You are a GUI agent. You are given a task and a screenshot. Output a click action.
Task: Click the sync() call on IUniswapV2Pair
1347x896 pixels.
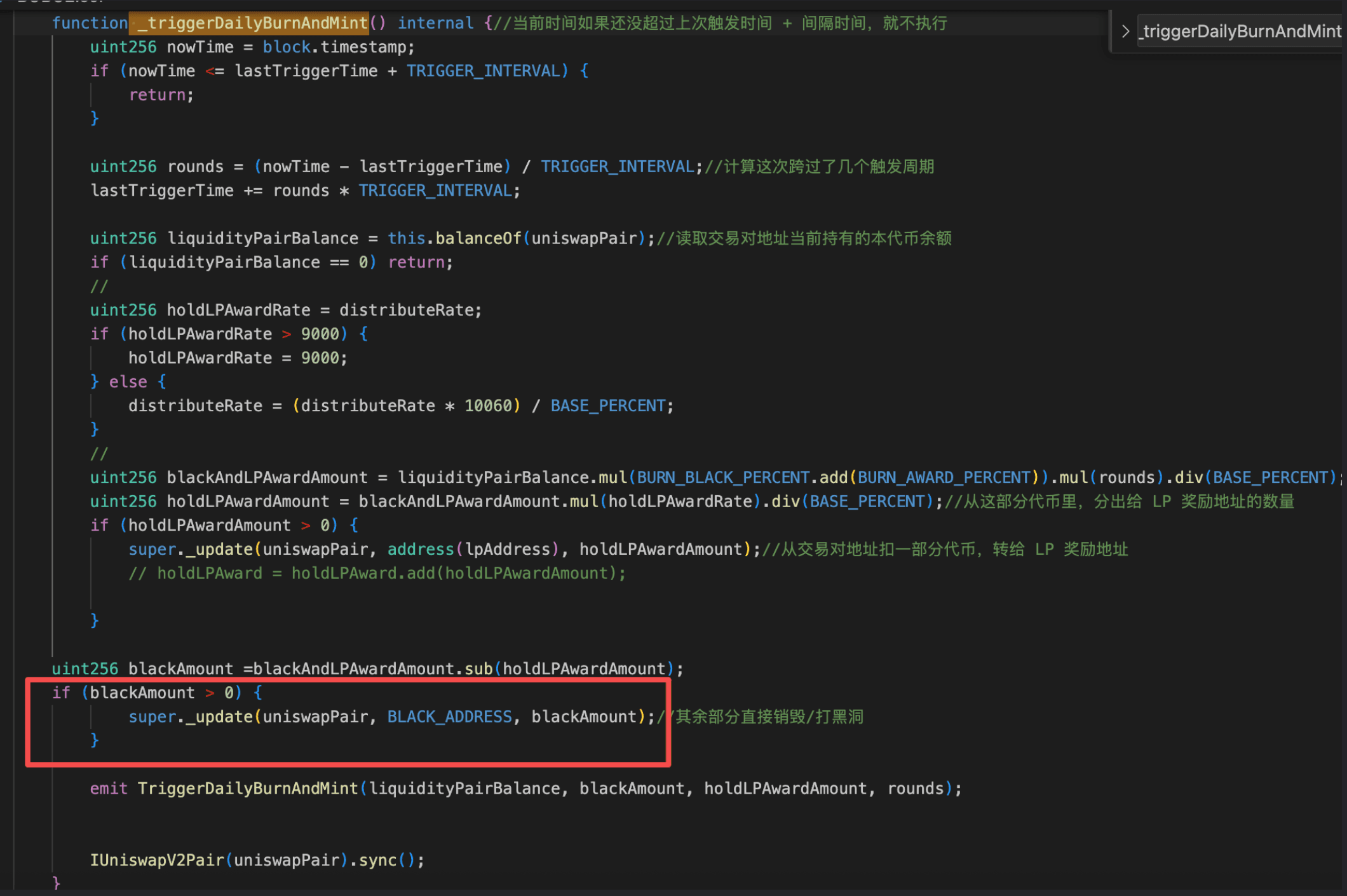379,860
